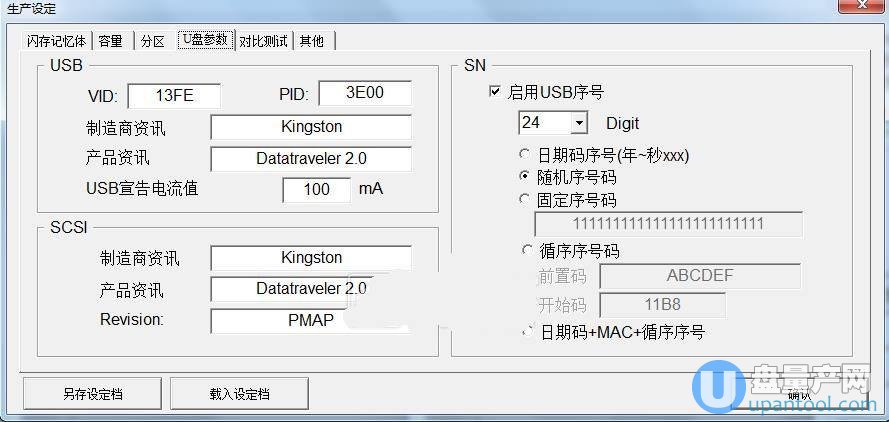The image size is (889, 422).
Task: Select the 日期码序号 radio option
Action: coord(525,155)
